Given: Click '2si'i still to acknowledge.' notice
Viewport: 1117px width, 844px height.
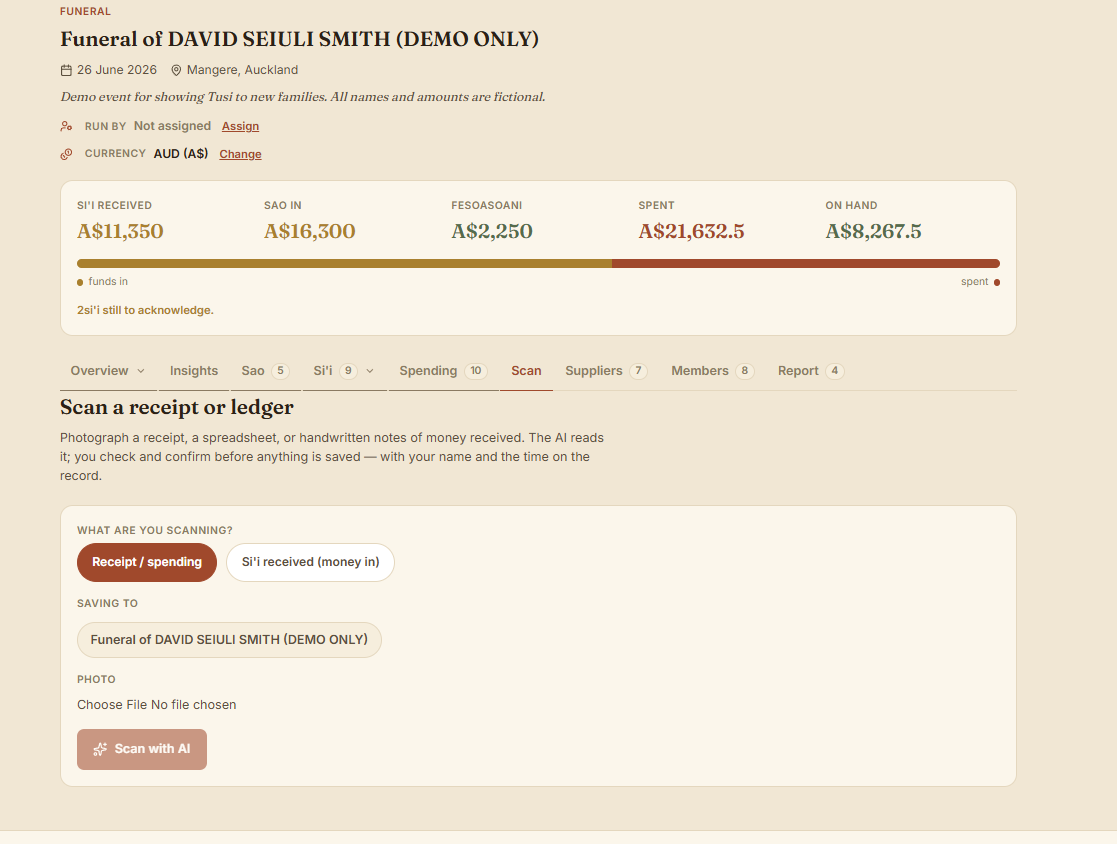Looking at the screenshot, I should pos(145,310).
